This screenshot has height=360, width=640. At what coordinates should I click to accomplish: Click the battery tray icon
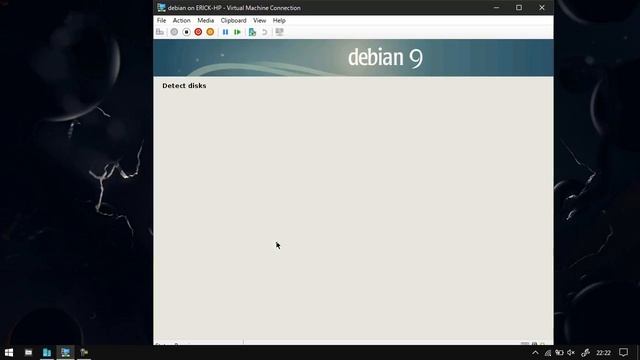(559, 353)
